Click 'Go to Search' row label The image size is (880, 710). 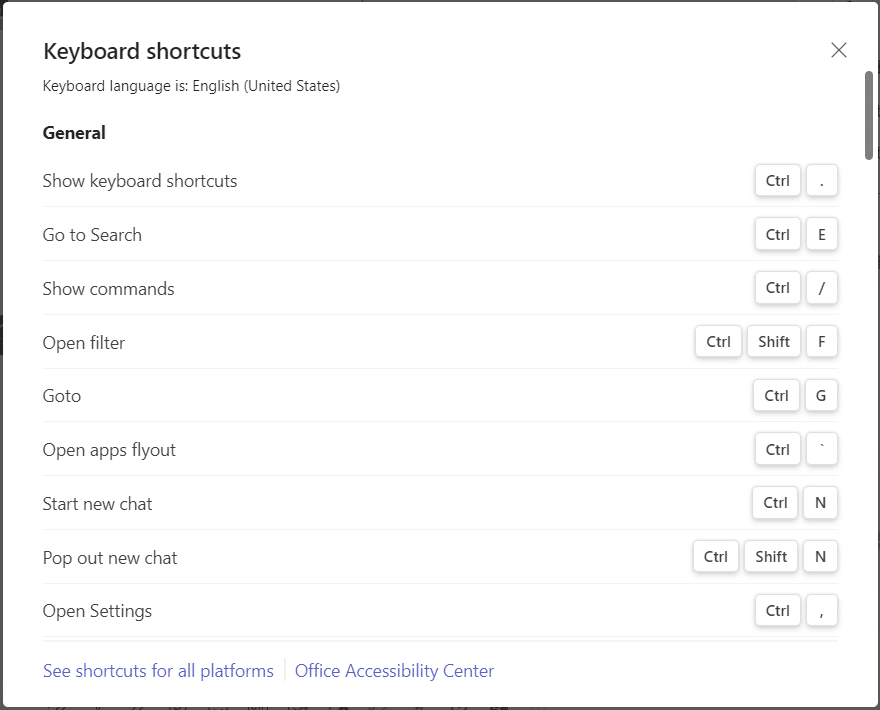92,235
